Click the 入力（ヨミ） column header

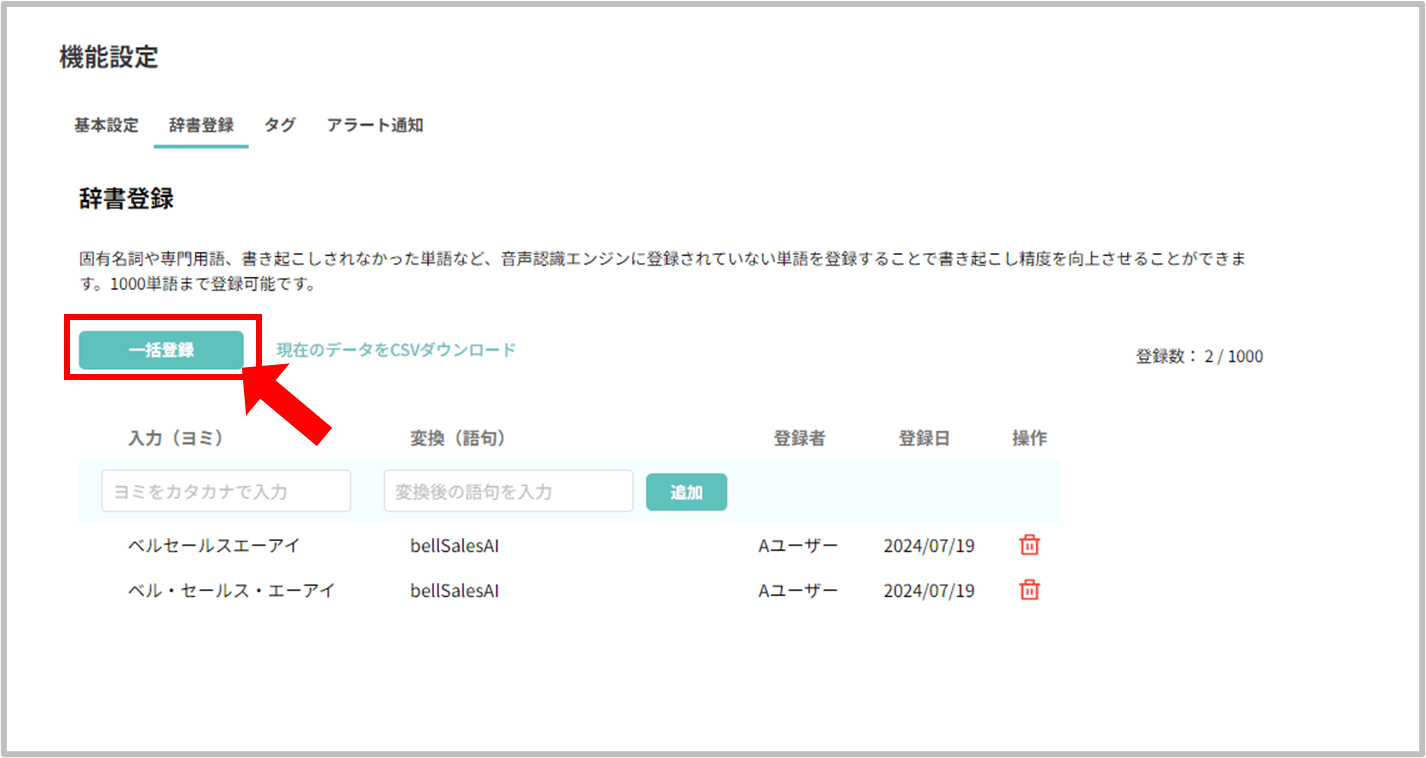point(175,438)
